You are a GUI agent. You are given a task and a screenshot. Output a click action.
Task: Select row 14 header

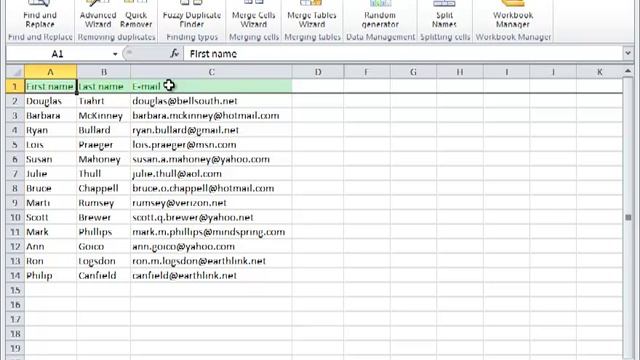[15, 276]
